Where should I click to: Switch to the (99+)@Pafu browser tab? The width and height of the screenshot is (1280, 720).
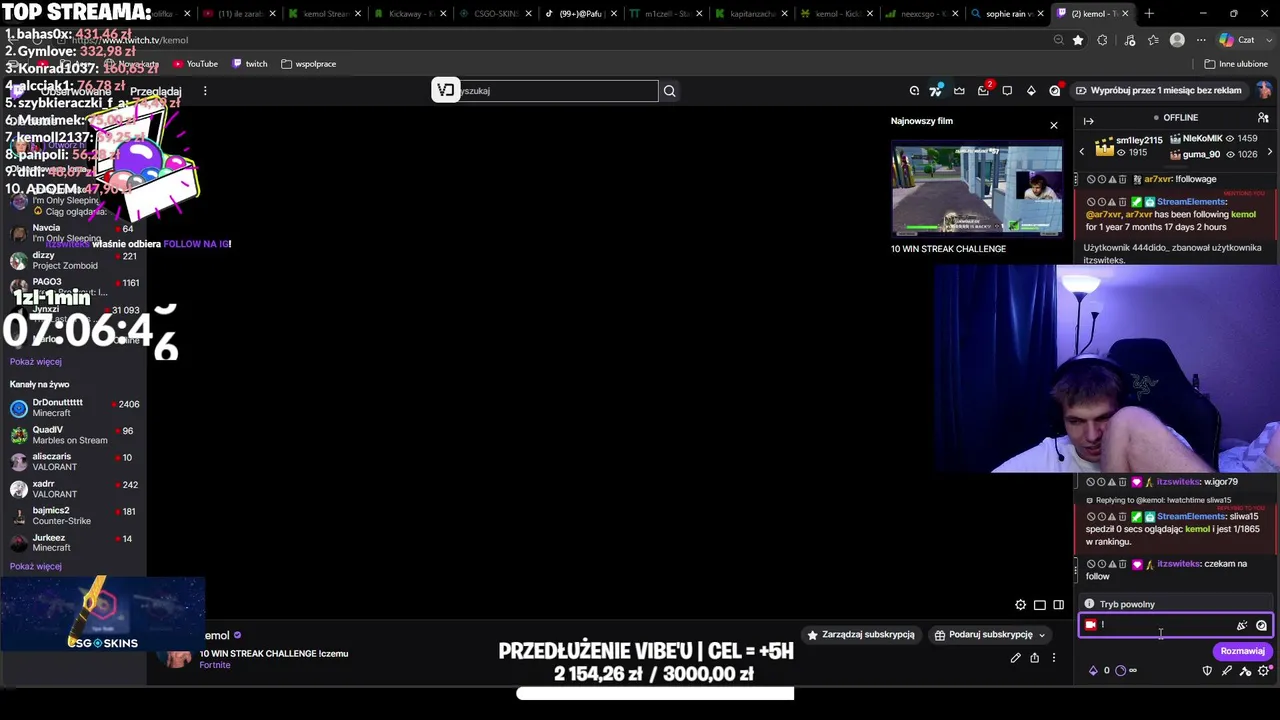pos(580,14)
